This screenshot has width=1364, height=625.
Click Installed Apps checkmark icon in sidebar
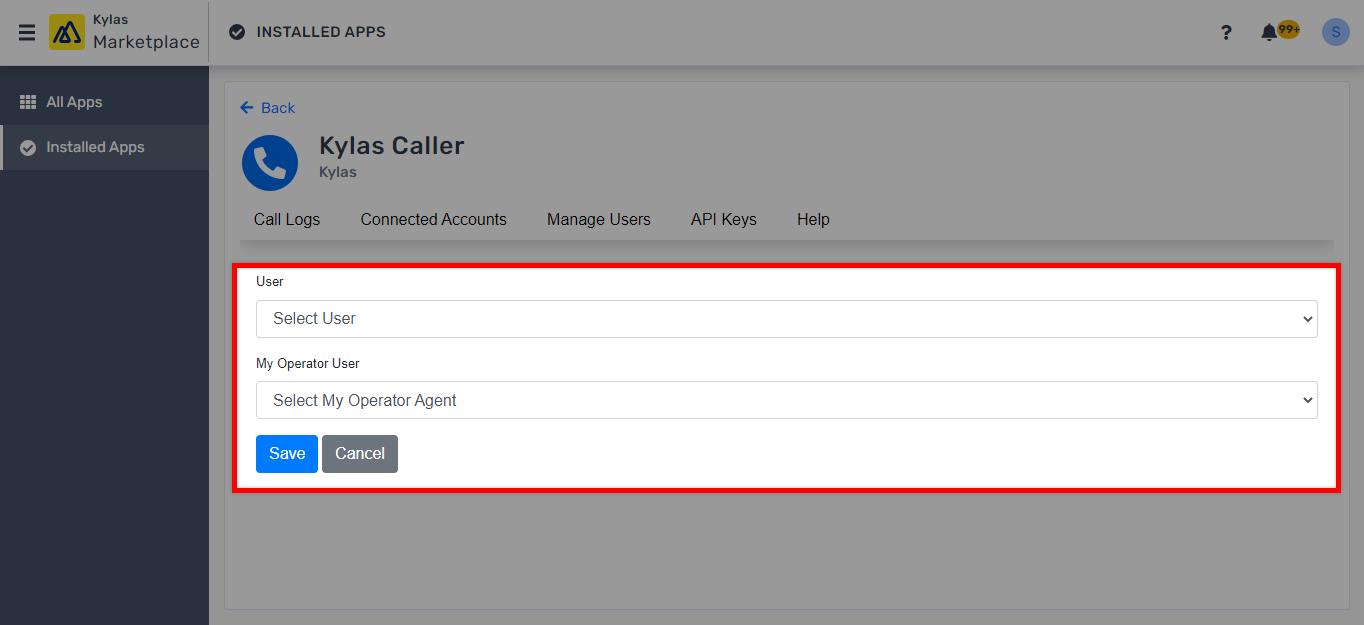28,147
